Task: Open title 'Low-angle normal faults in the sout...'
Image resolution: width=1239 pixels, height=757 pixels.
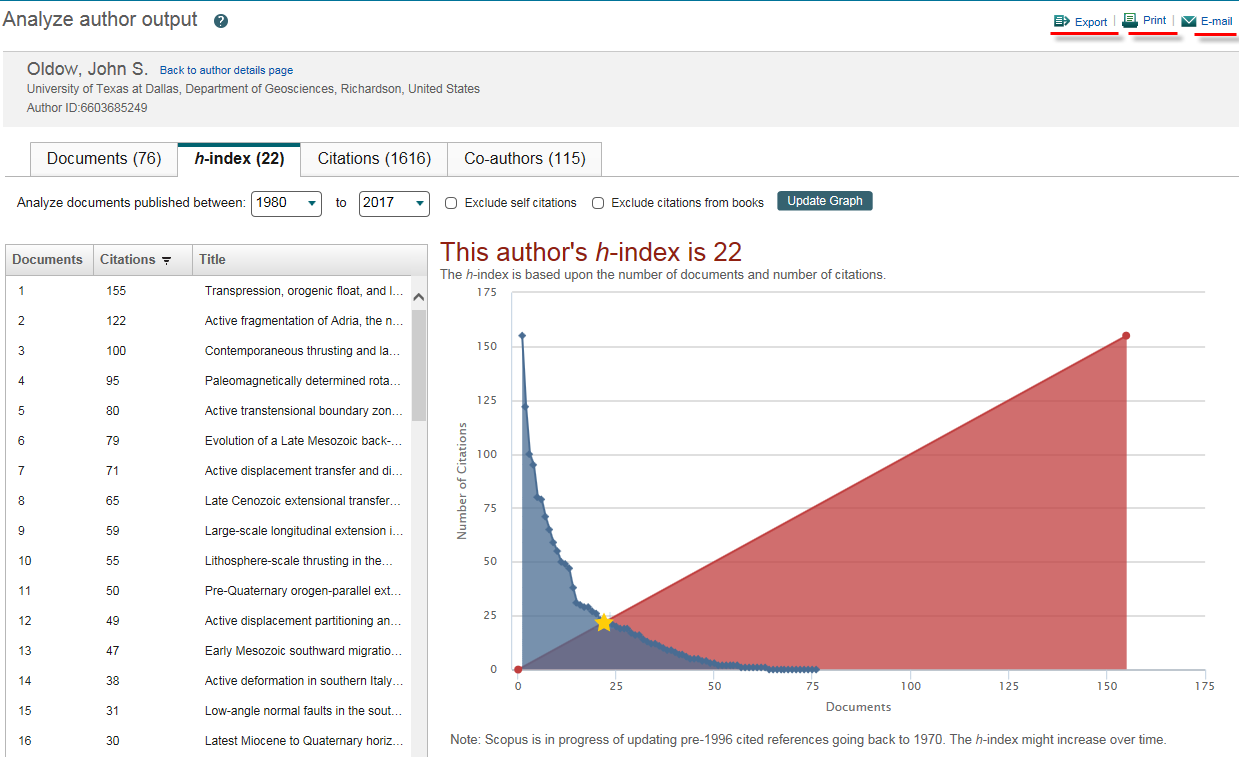Action: pos(303,711)
